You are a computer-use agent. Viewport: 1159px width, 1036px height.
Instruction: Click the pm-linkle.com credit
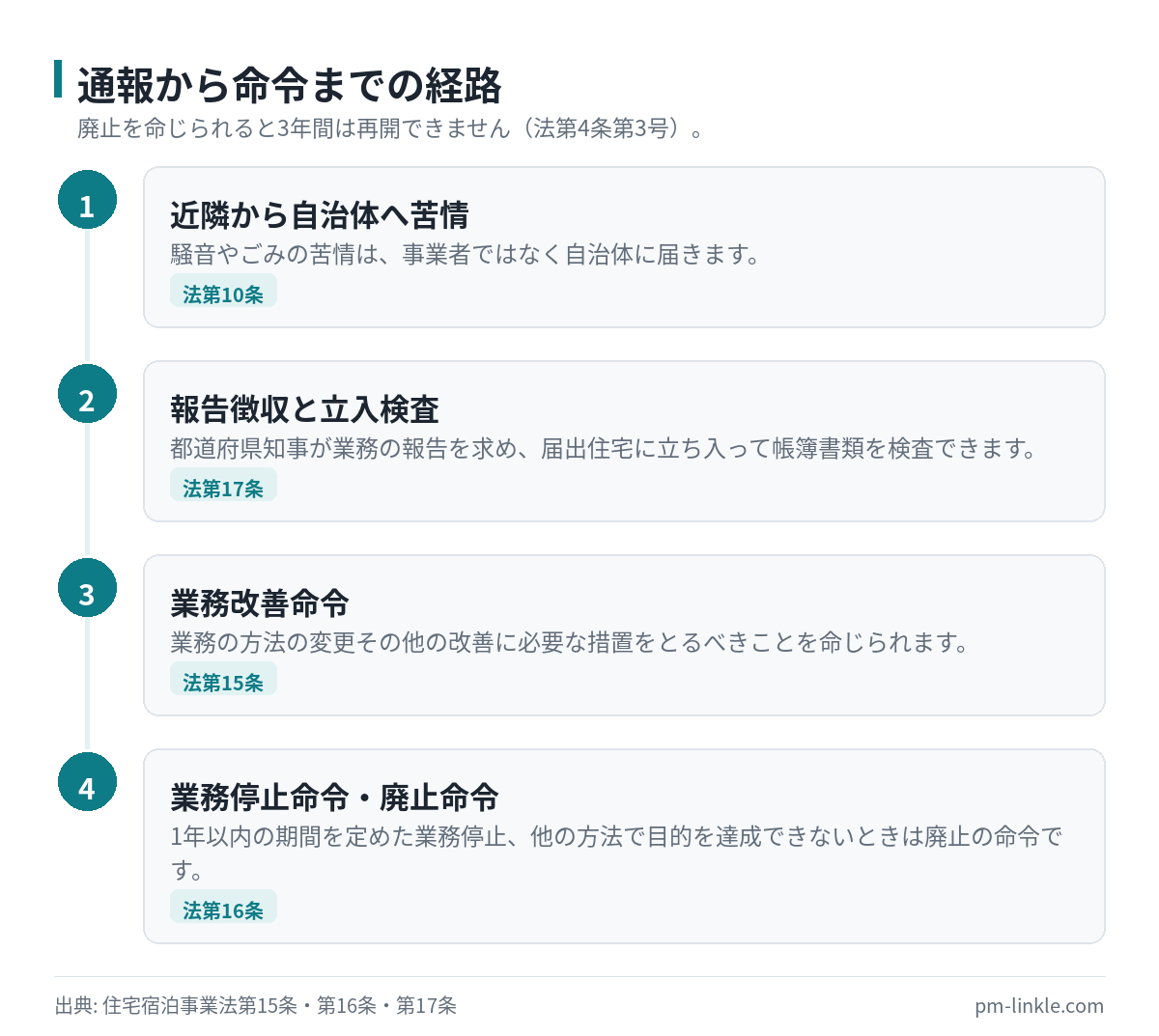pyautogui.click(x=1039, y=1005)
